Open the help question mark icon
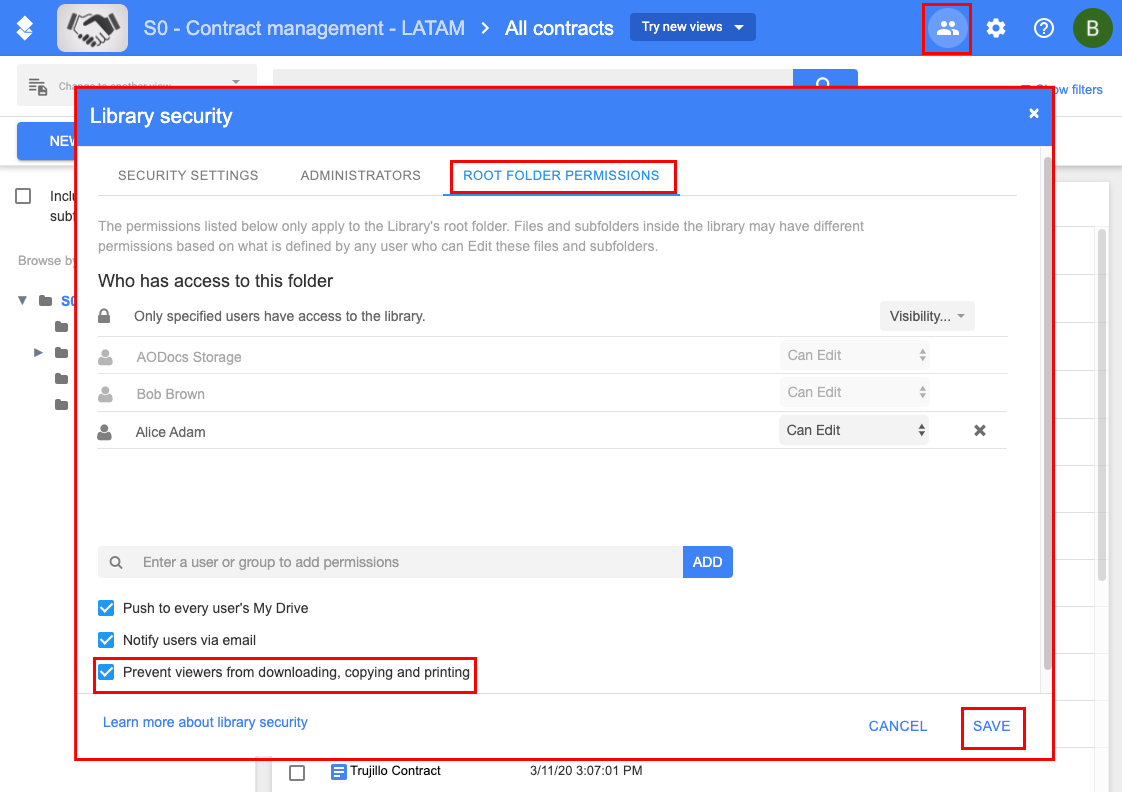This screenshot has height=792, width=1122. tap(1043, 28)
